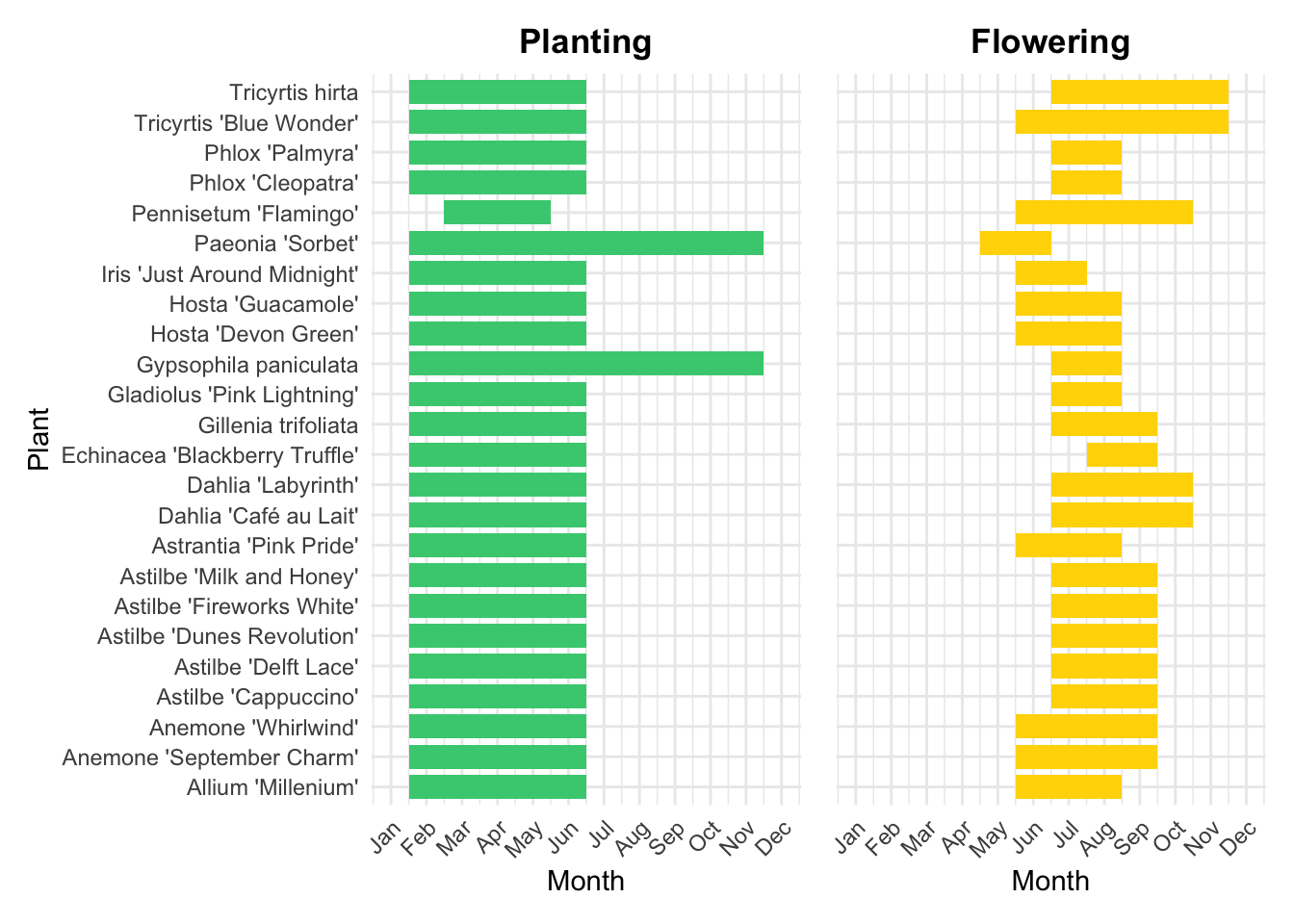Click the Month axis title under Flowering
1294x924 pixels.
[1049, 881]
